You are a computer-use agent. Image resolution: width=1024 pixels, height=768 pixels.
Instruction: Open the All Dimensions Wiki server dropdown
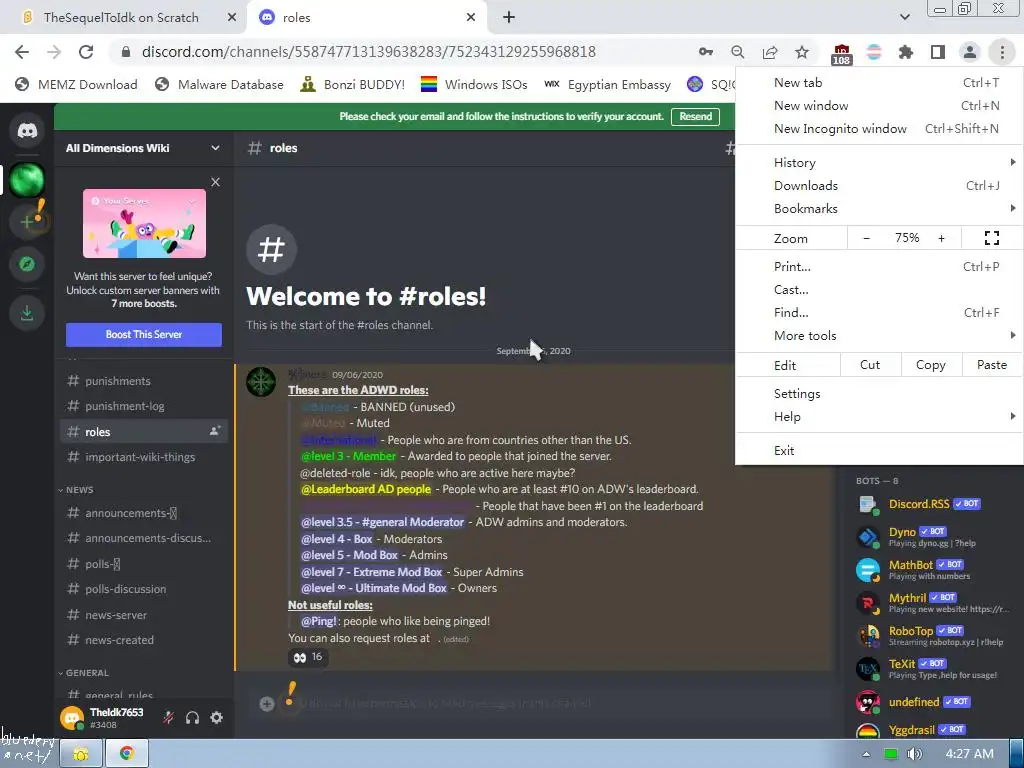click(x=215, y=148)
